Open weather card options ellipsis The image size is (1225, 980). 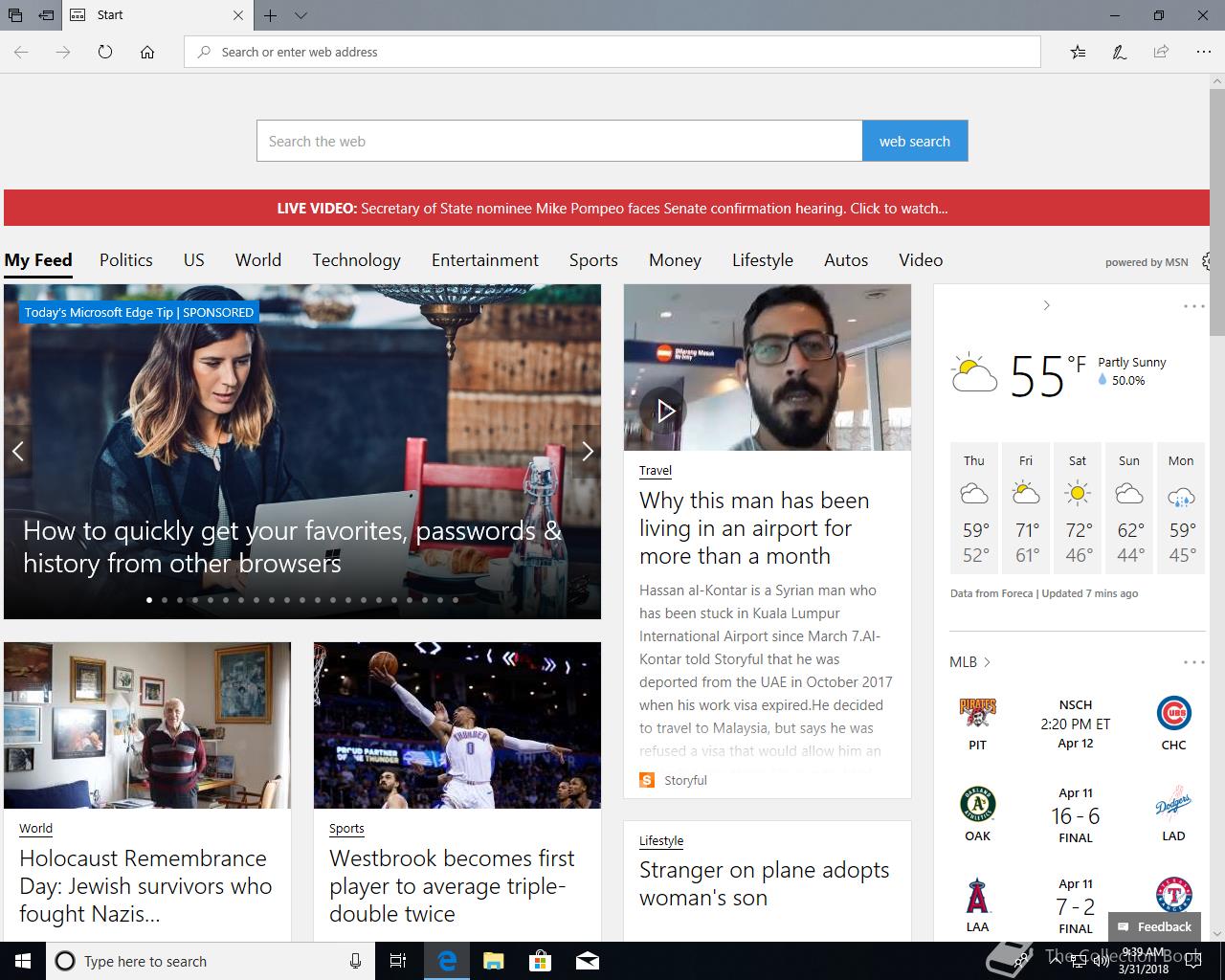1194,306
